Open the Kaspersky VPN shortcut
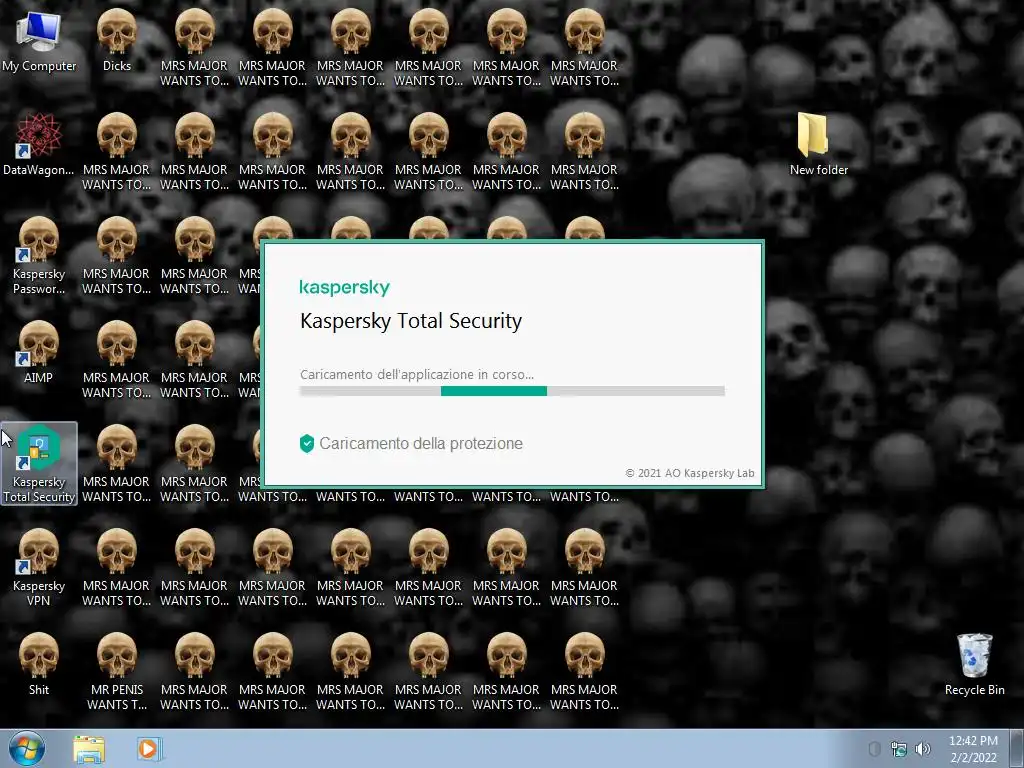This screenshot has height=768, width=1024. 39,567
